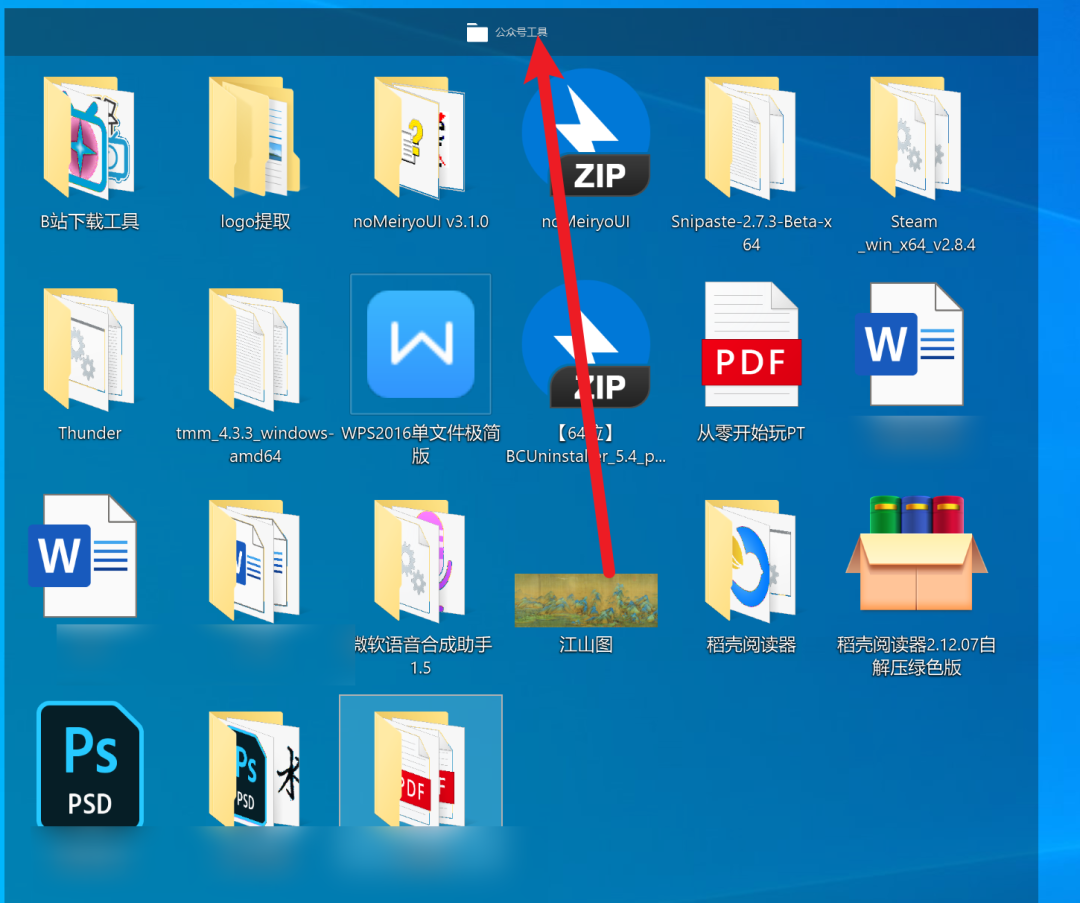This screenshot has height=903, width=1080.
Task: Open the folder containing a PSD file
Action: [254, 768]
